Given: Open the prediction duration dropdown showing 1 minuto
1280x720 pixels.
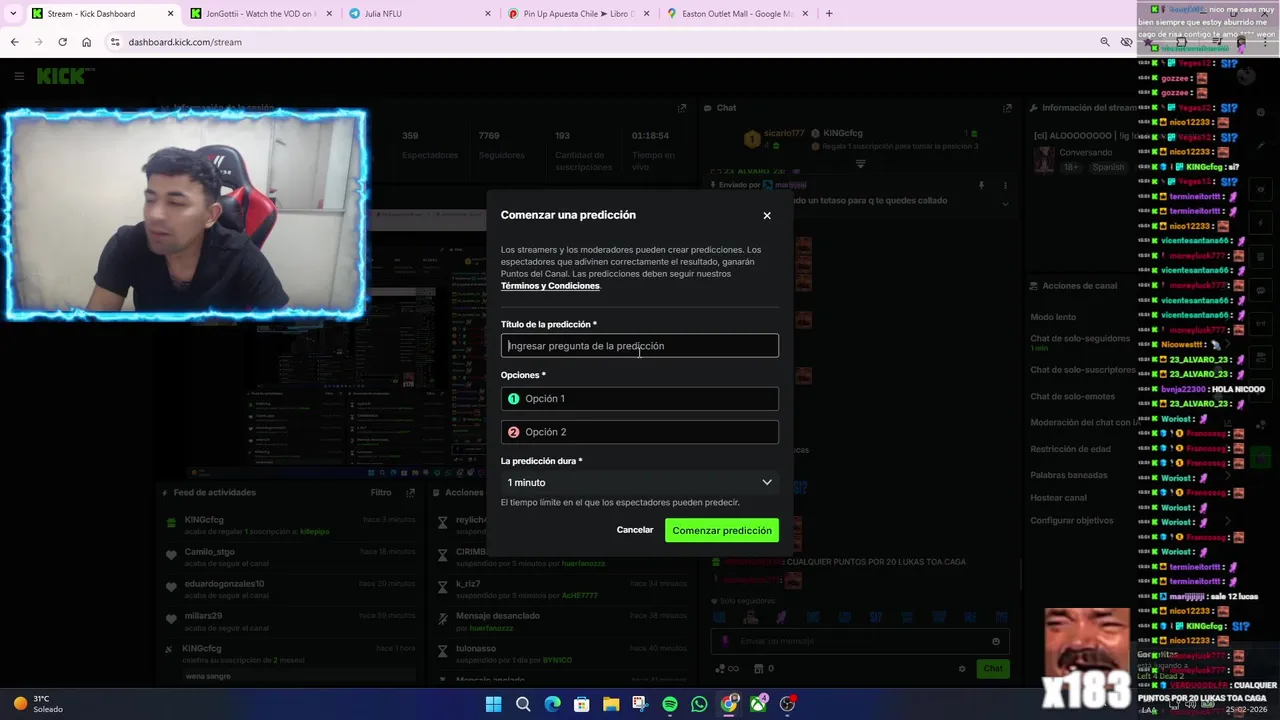Looking at the screenshot, I should coord(640,482).
